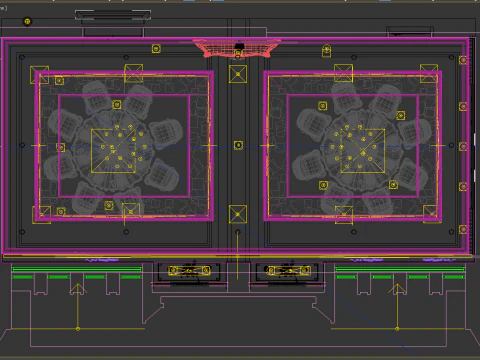This screenshot has height=360, width=480.
Task: Select the red wireframe object at top center
Action: tap(237, 49)
